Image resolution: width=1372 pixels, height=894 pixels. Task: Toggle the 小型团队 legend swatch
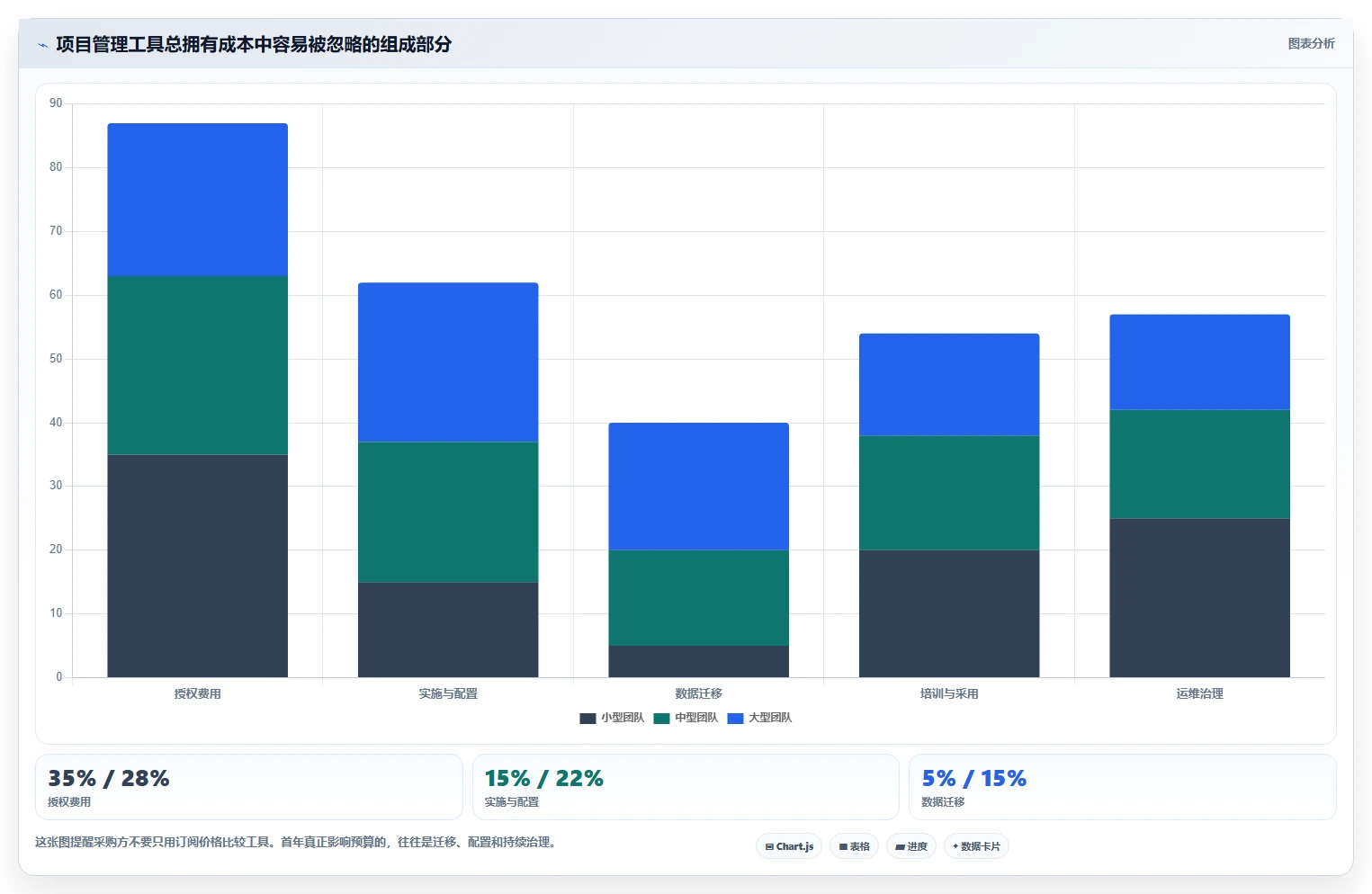click(587, 718)
